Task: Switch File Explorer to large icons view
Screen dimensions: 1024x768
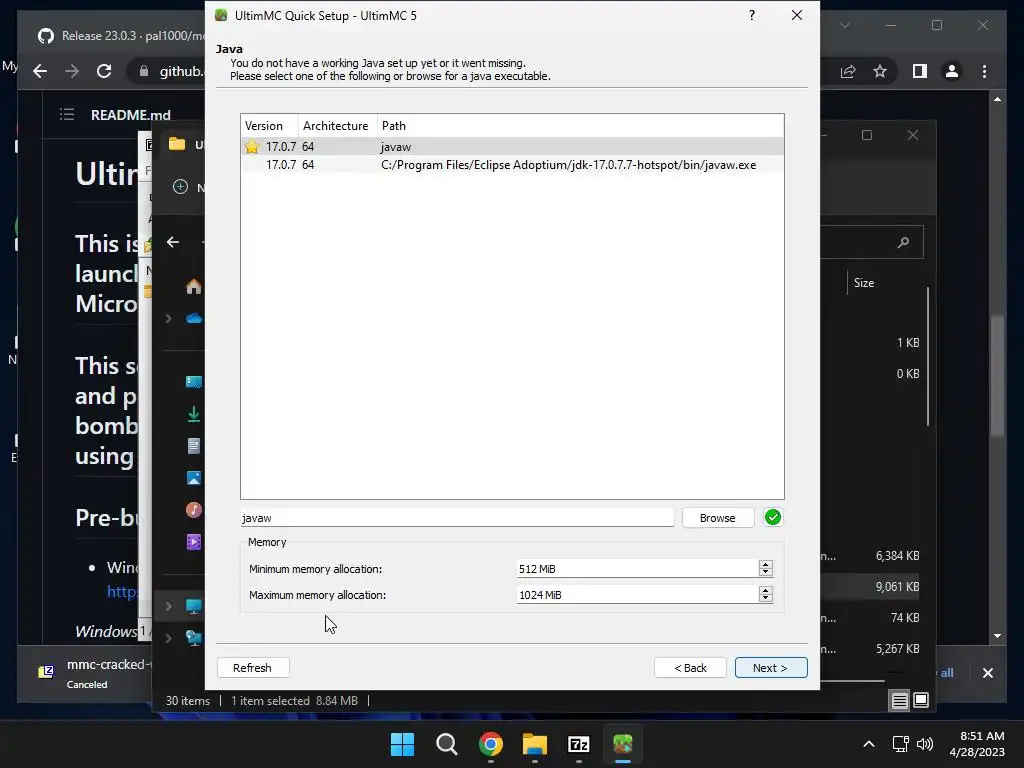Action: (921, 701)
